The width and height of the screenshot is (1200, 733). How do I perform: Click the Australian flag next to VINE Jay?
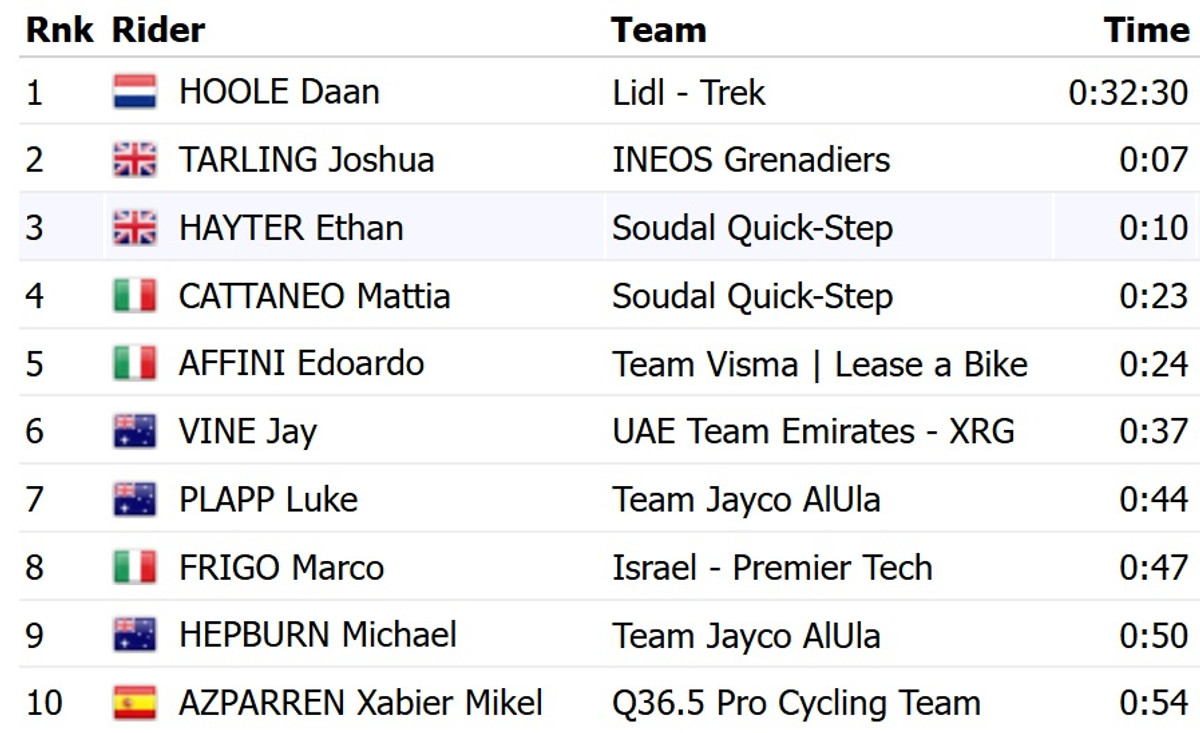[134, 431]
